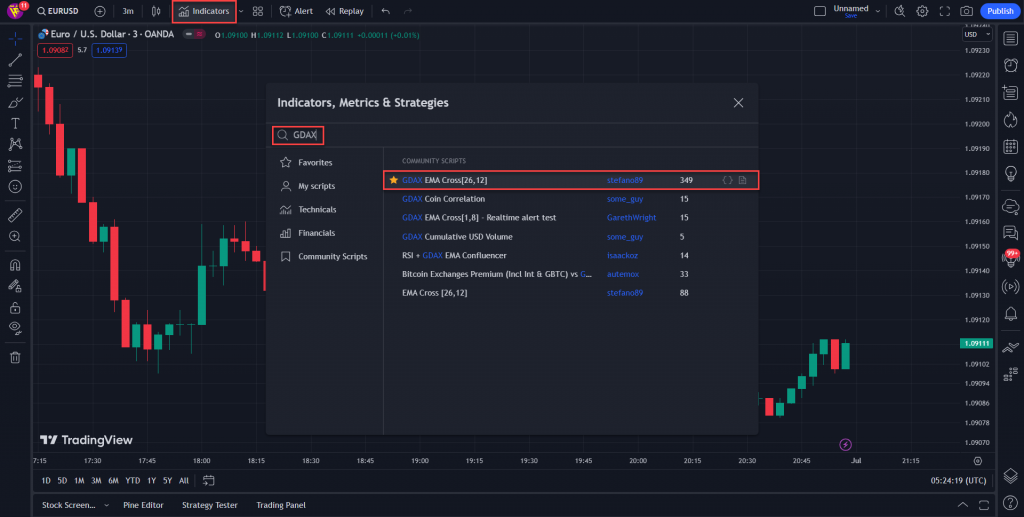This screenshot has height=517, width=1024.
Task: Open quick search icon in top bar
Action: click(900, 11)
